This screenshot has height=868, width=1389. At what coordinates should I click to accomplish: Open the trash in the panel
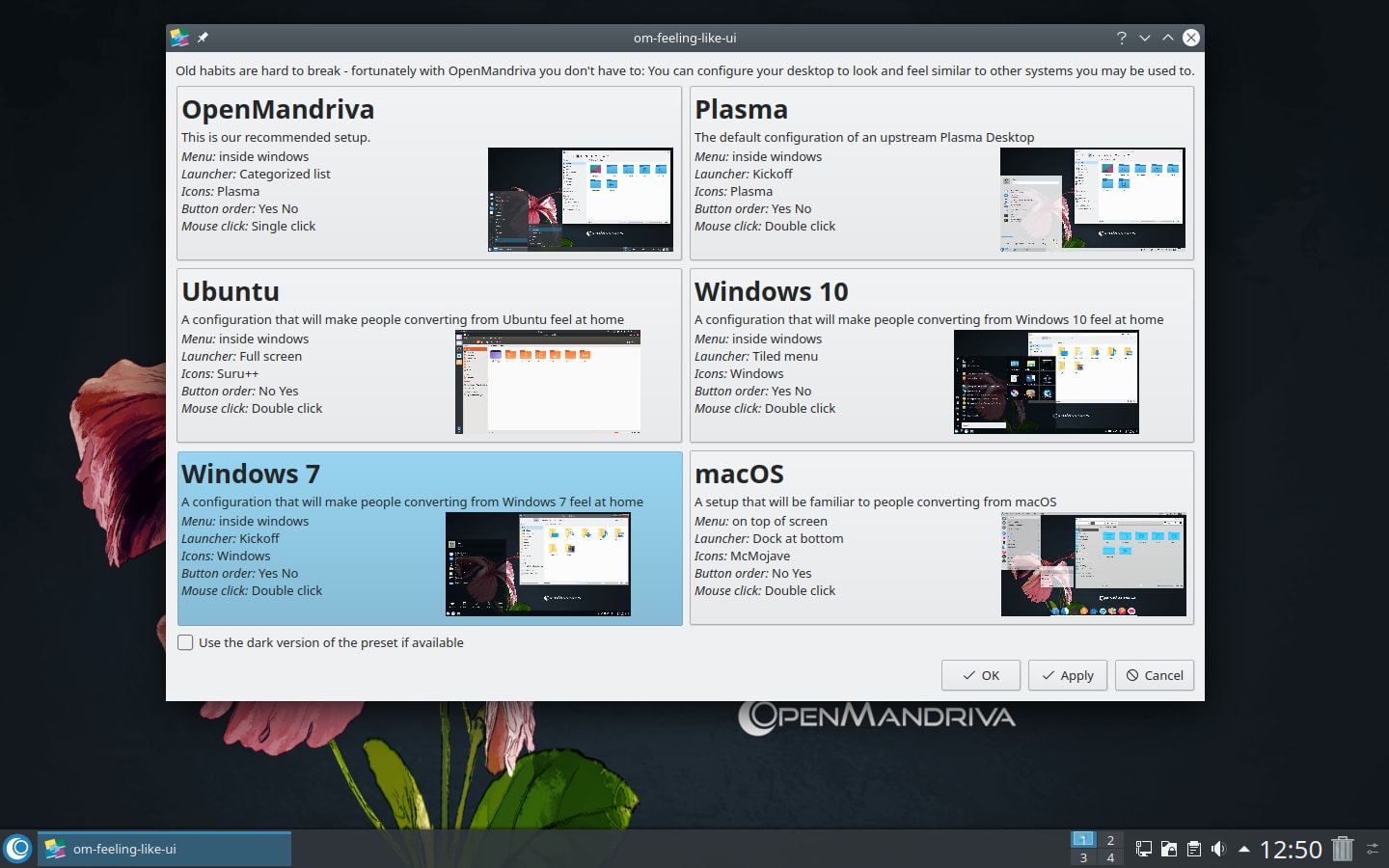pos(1343,849)
